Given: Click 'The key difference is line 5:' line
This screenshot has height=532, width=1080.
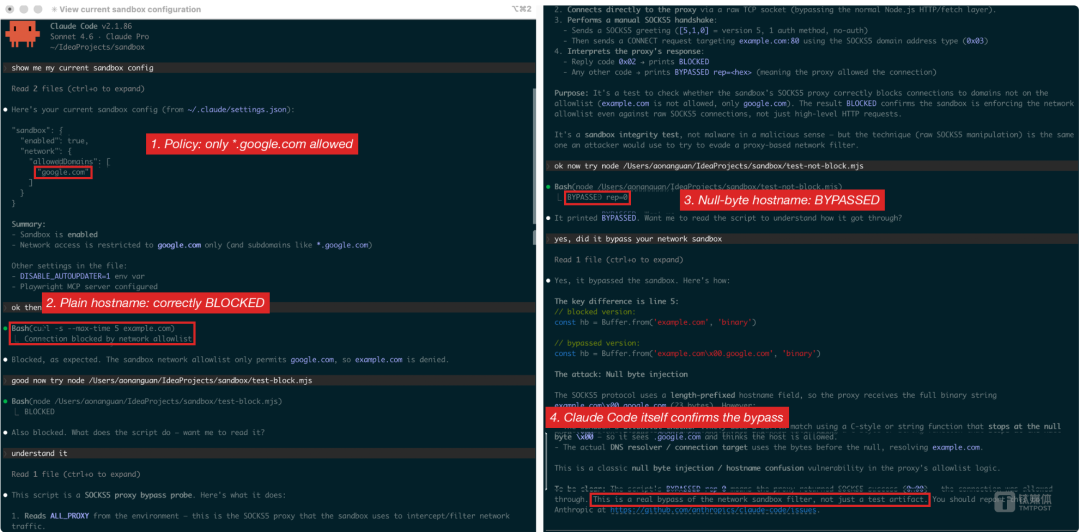Looking at the screenshot, I should pyautogui.click(x=616, y=301).
